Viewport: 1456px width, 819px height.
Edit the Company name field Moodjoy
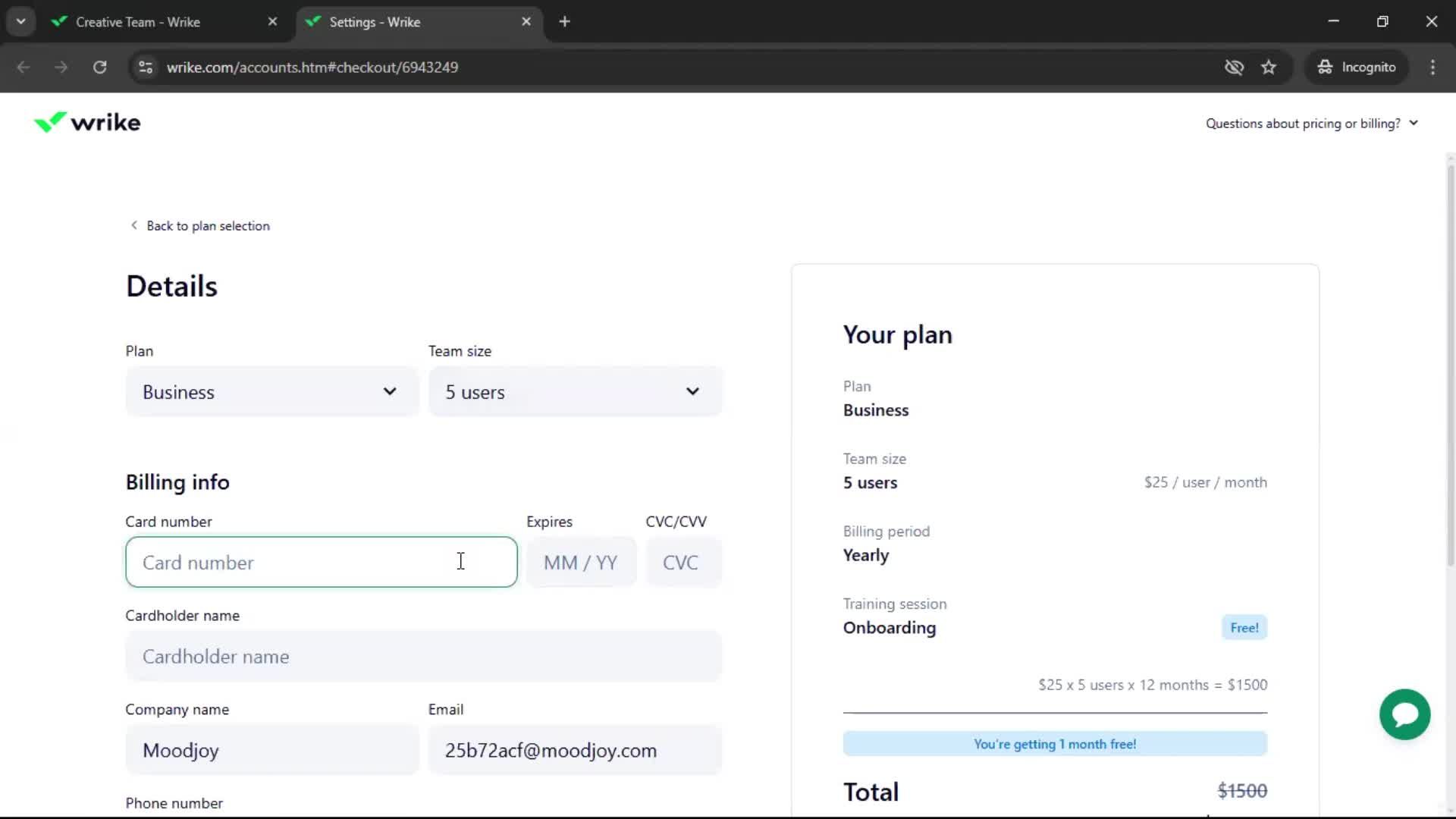(272, 750)
